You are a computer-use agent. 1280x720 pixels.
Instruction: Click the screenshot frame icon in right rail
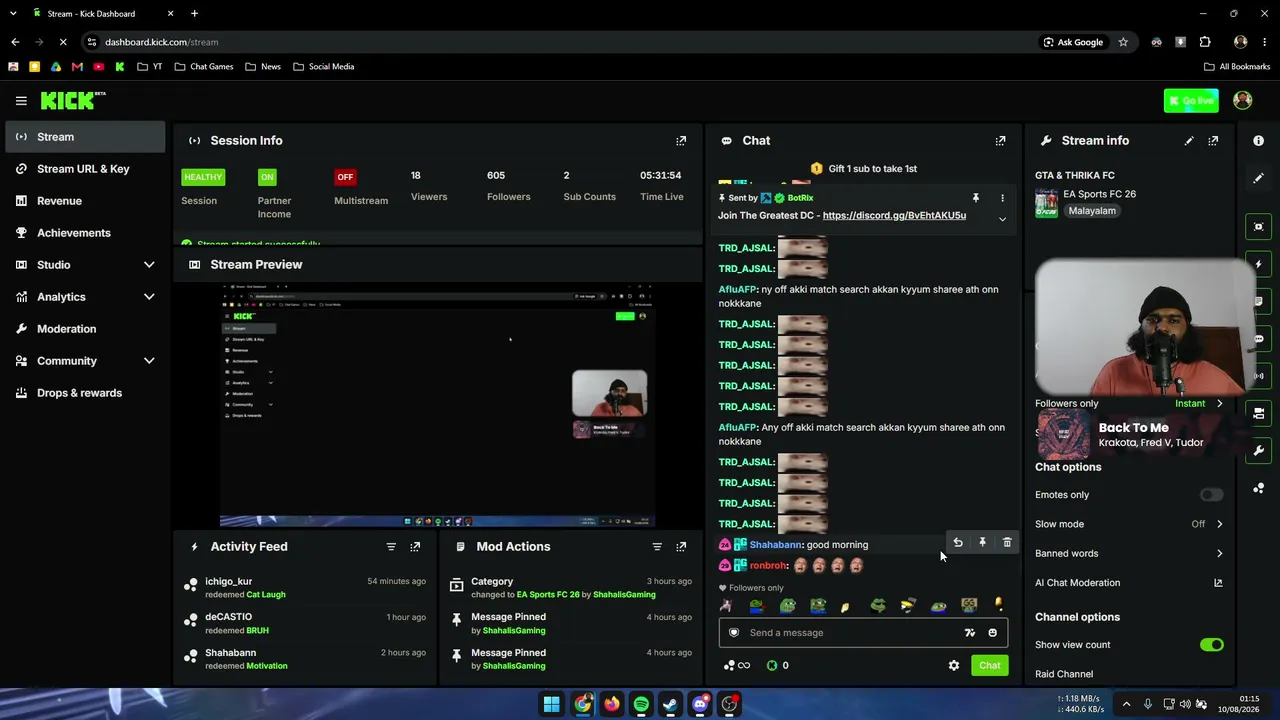coord(1258,227)
